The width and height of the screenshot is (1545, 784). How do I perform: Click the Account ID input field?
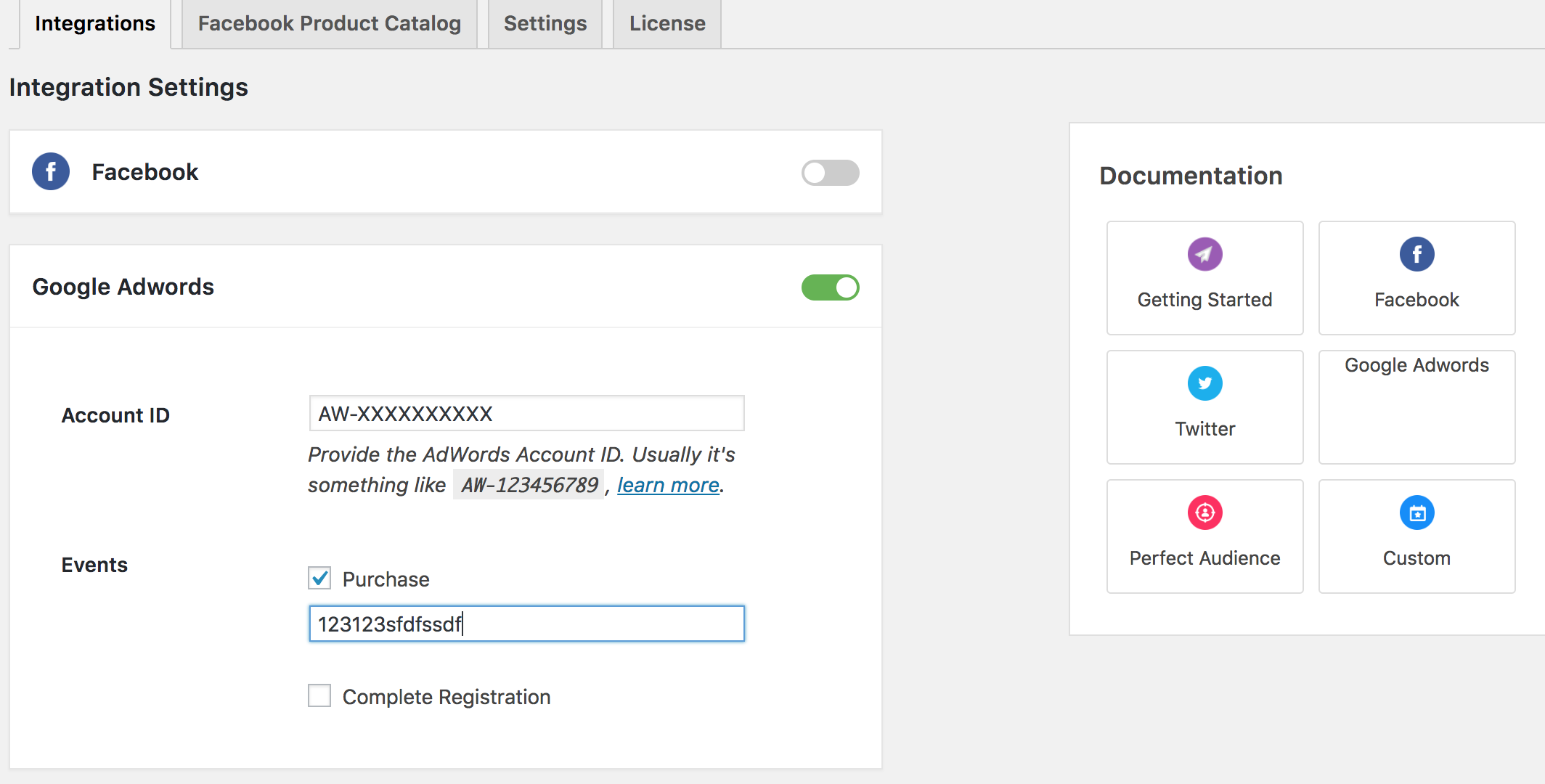(527, 414)
